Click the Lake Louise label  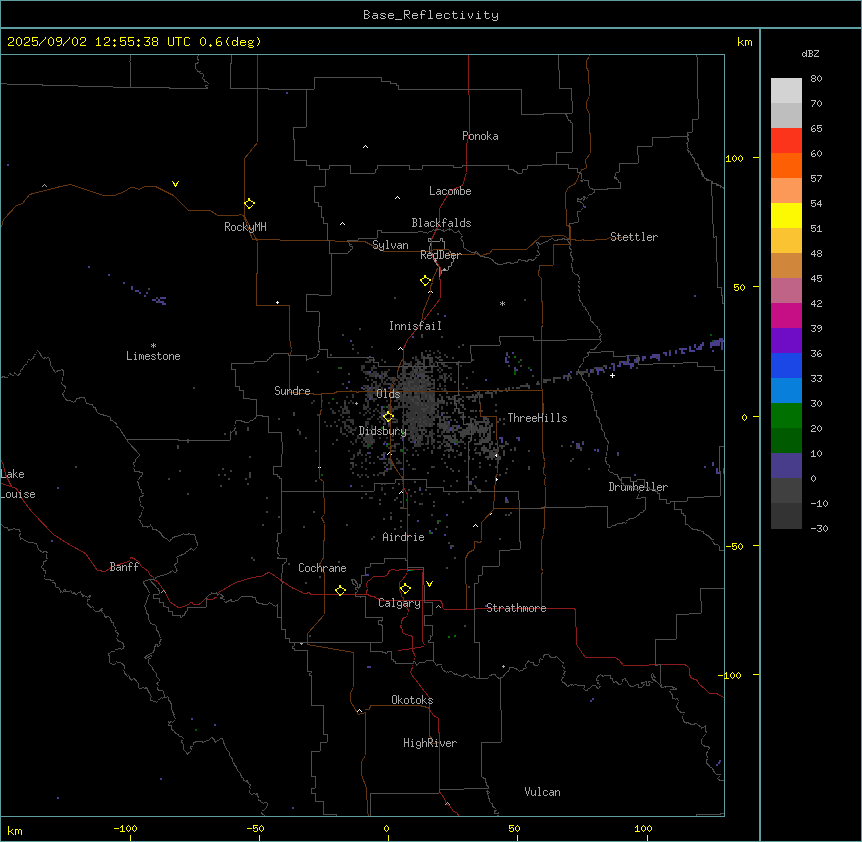click(18, 484)
